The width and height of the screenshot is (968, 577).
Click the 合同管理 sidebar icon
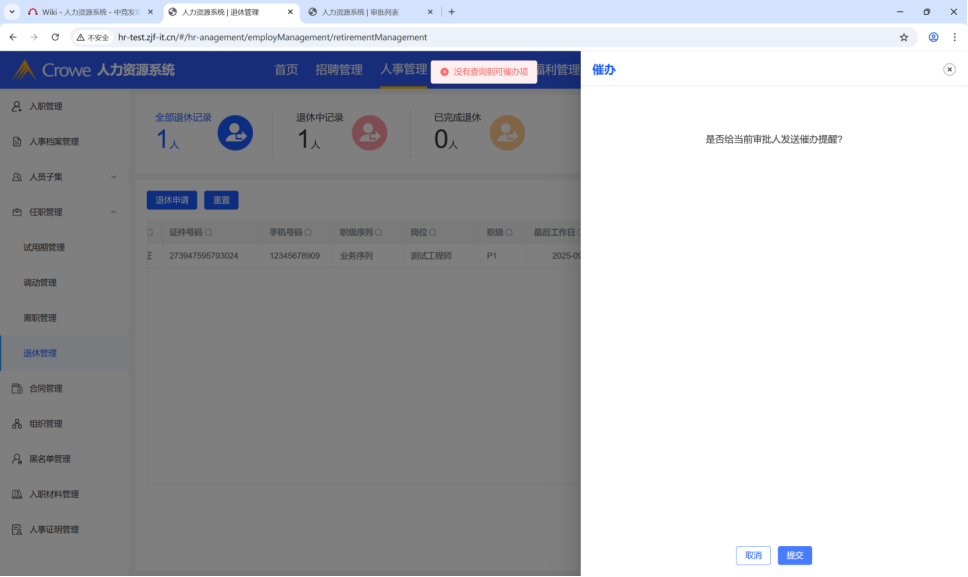[x=17, y=388]
